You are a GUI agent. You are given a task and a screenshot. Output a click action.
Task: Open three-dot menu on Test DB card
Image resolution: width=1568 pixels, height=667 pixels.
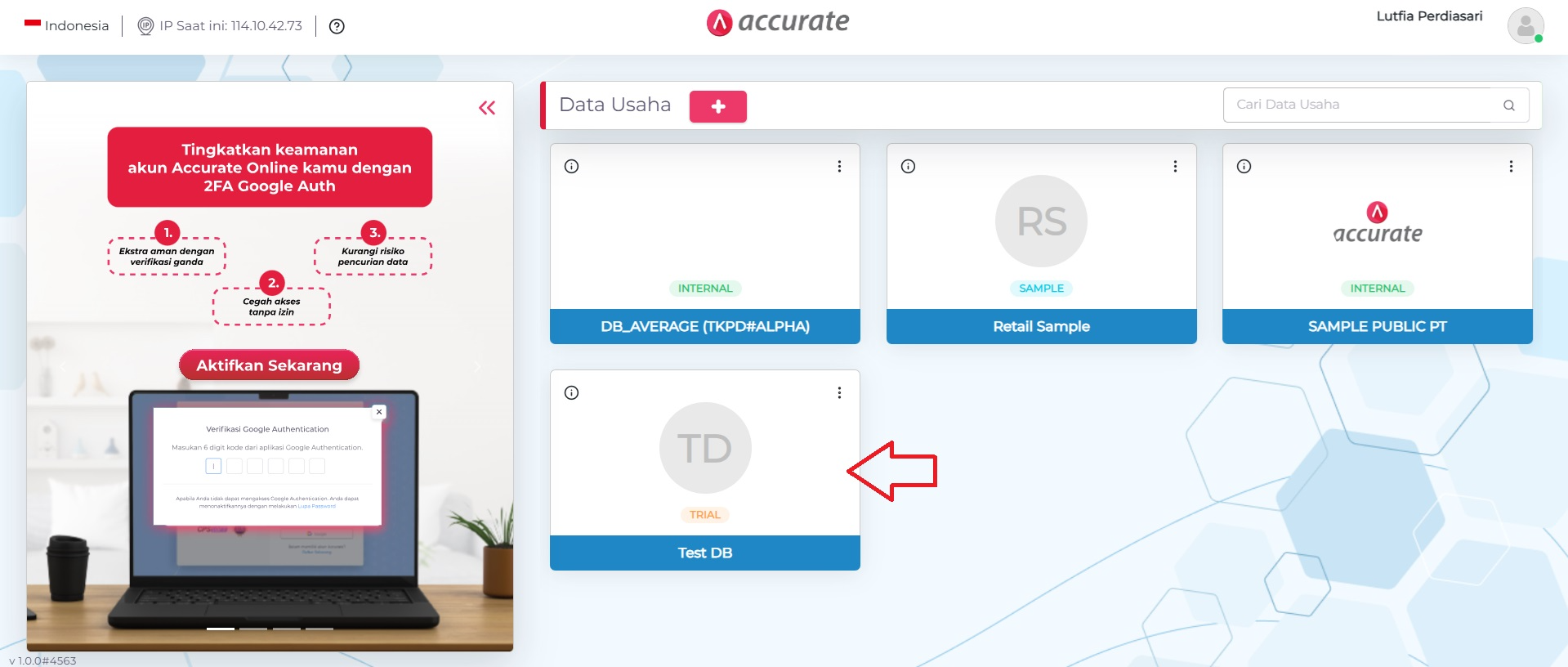[839, 393]
